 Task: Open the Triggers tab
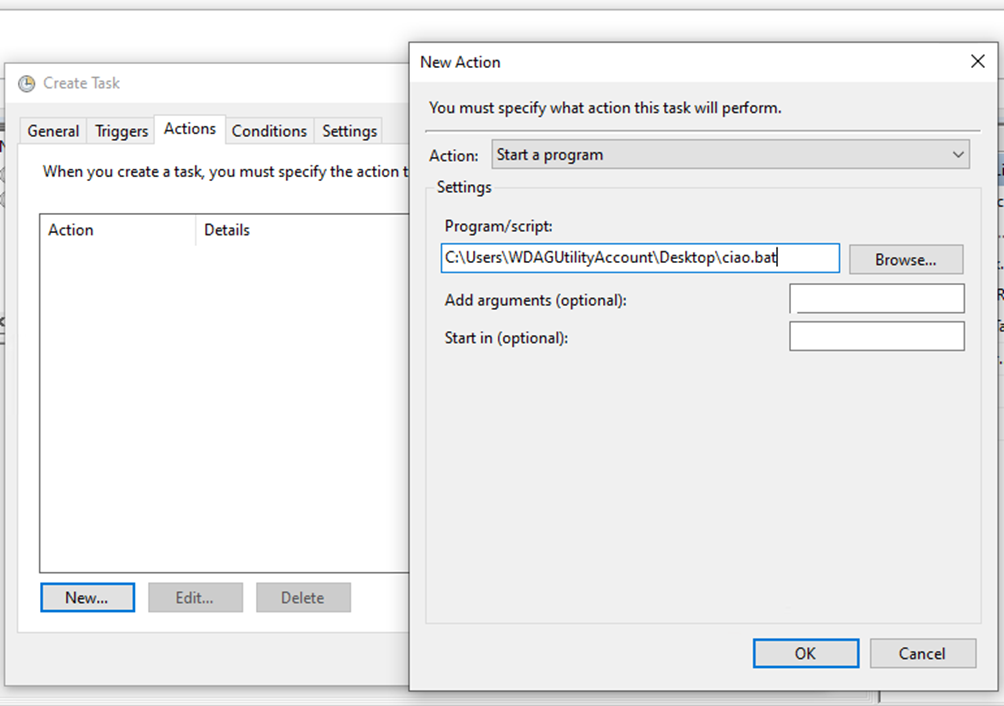pyautogui.click(x=121, y=131)
